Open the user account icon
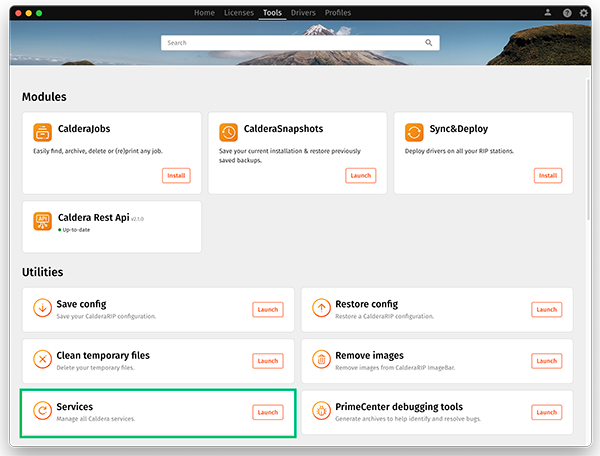This screenshot has width=600, height=456. point(548,13)
